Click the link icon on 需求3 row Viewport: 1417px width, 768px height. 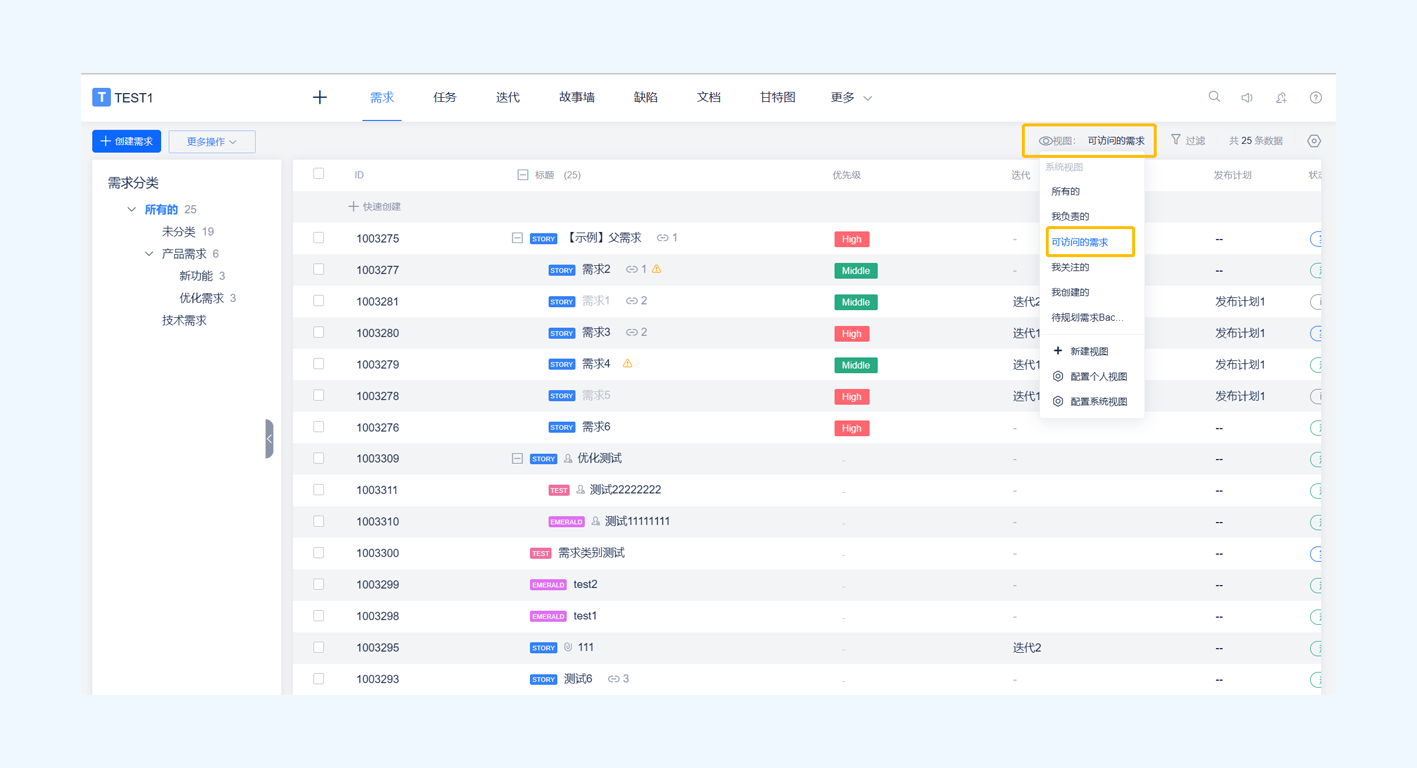tap(631, 332)
